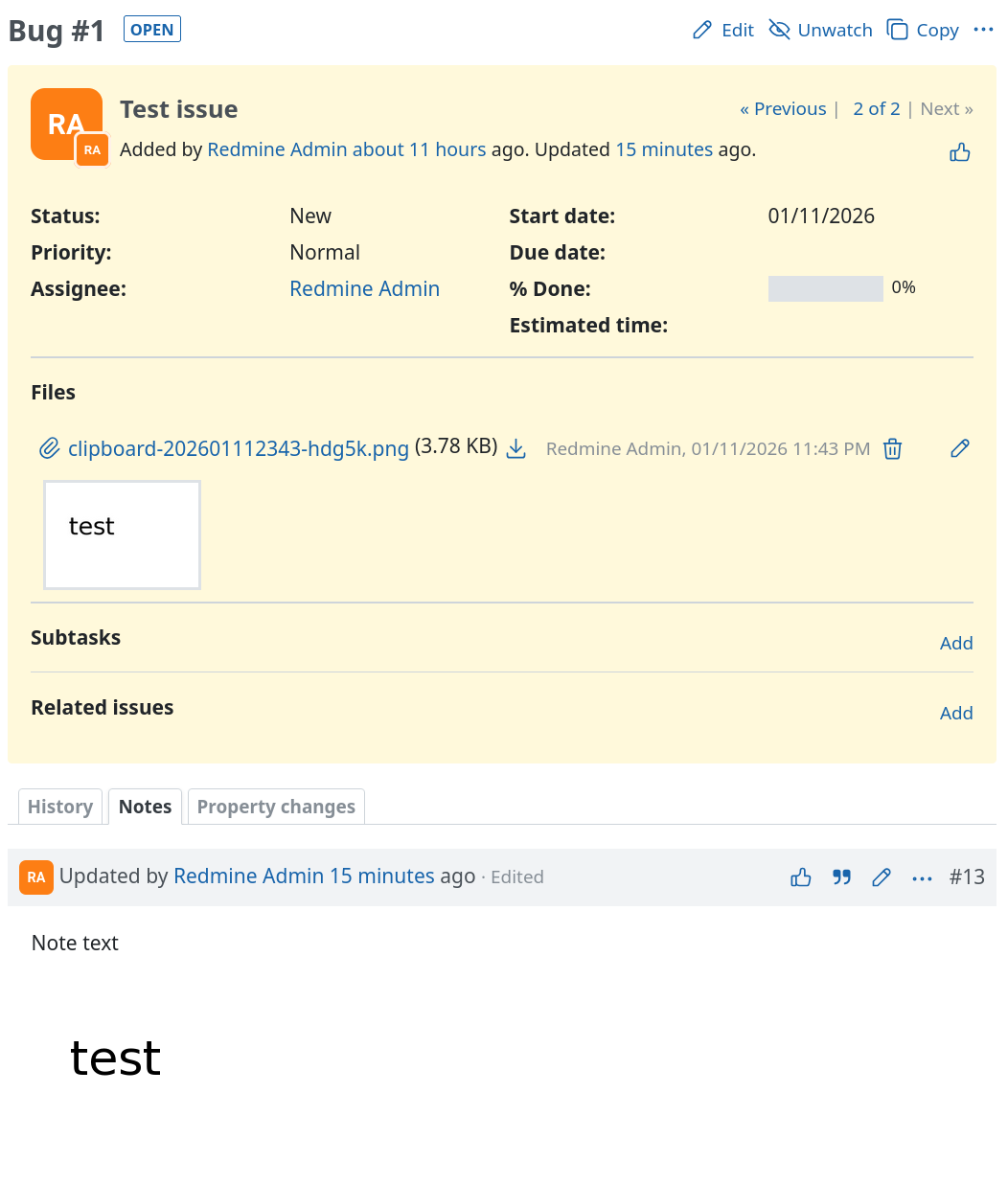Switch to the History tab
The height and width of the screenshot is (1184, 1008).
pos(60,807)
